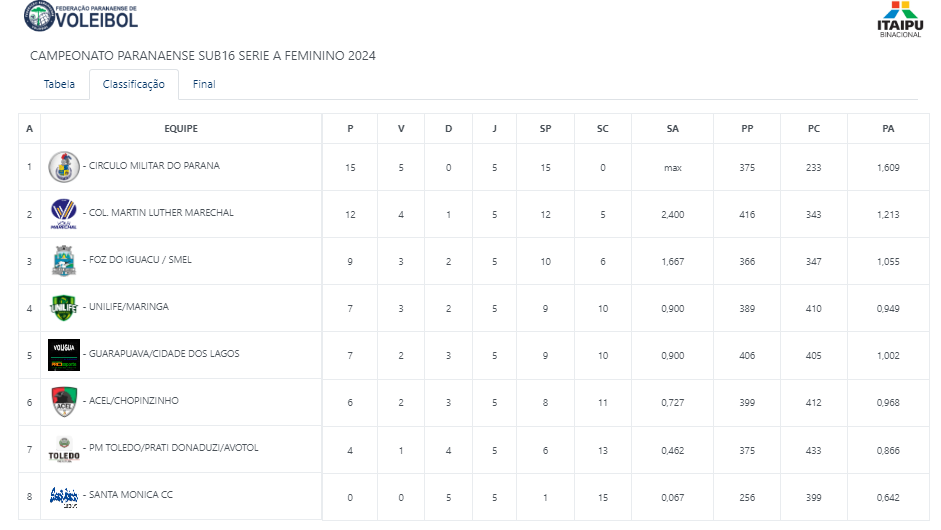Image resolution: width=941 pixels, height=530 pixels.
Task: Click the PM Toledo team logo
Action: coord(64,449)
